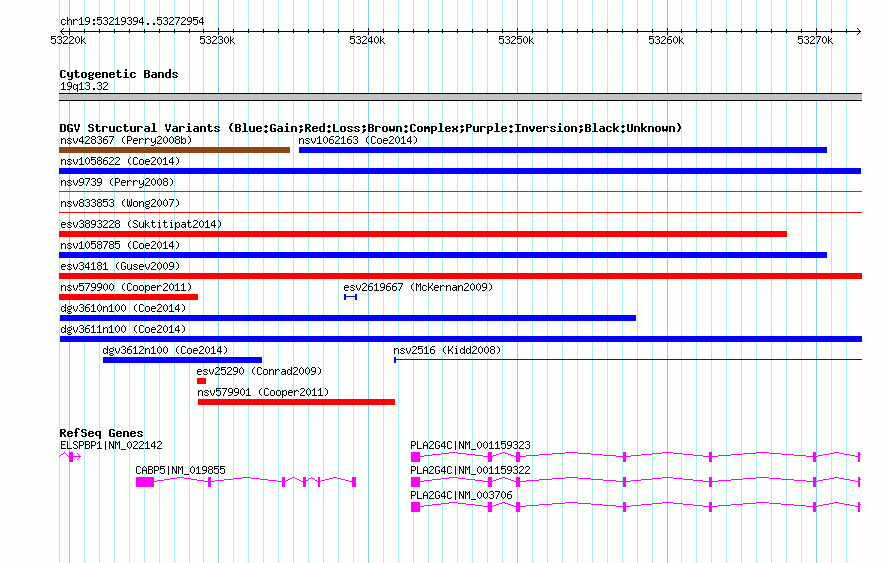Viewport: 890px width, 563px height.
Task: Select the nsv1062163 (Coe2014) blue bar
Action: (x=562, y=150)
